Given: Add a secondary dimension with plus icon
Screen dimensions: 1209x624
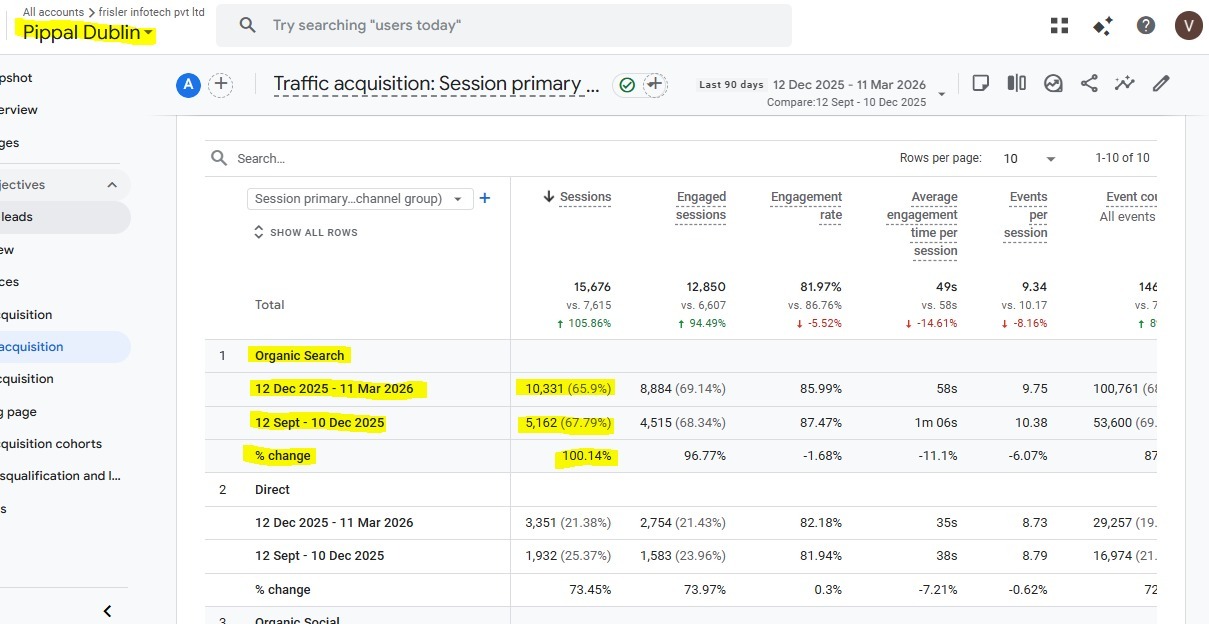Looking at the screenshot, I should click(485, 198).
